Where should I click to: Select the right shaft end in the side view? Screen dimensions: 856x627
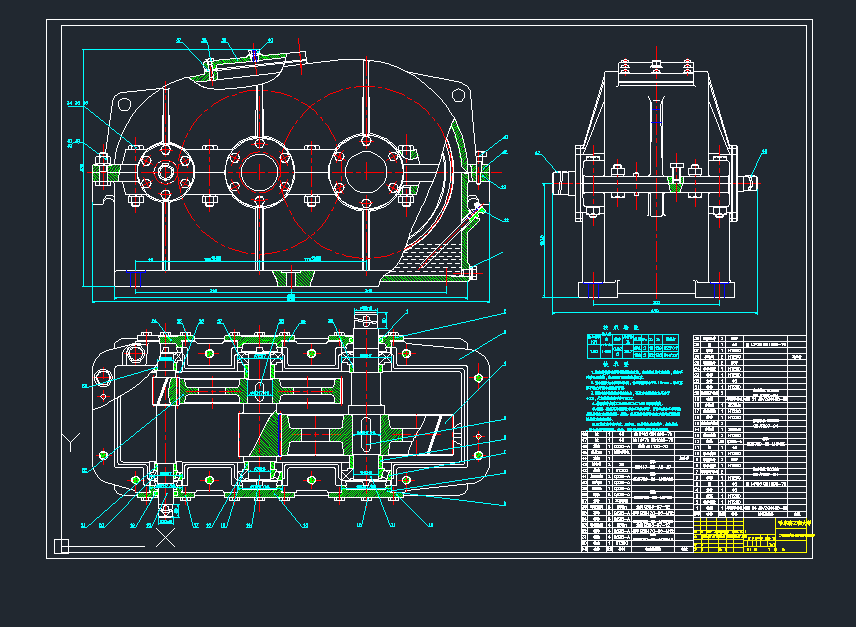click(x=751, y=182)
